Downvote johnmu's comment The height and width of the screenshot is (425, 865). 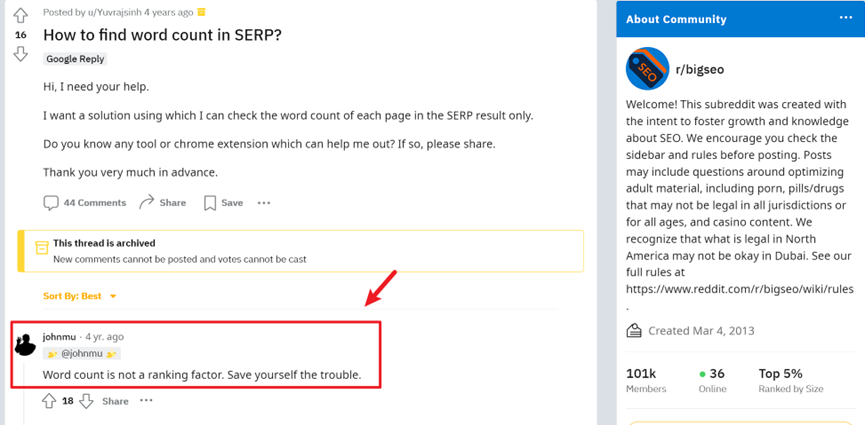(x=86, y=401)
